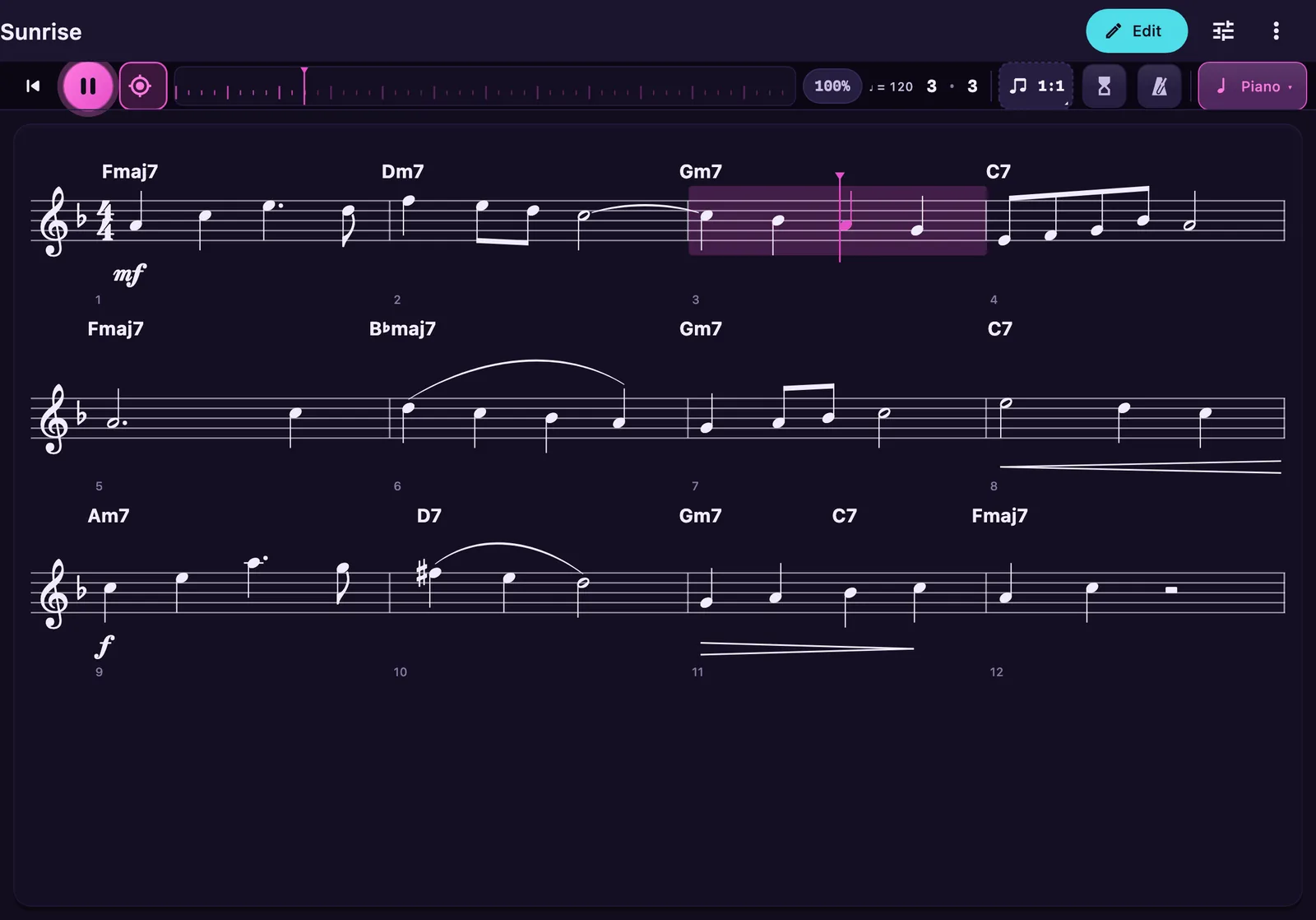The image size is (1316, 920).
Task: Pause playback with the pink pause button
Action: click(x=88, y=86)
